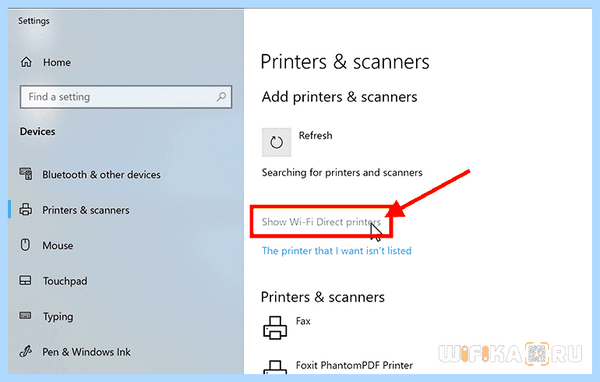Click the Find a setting search box
Screen dimensions: 600x382
[x=126, y=97]
